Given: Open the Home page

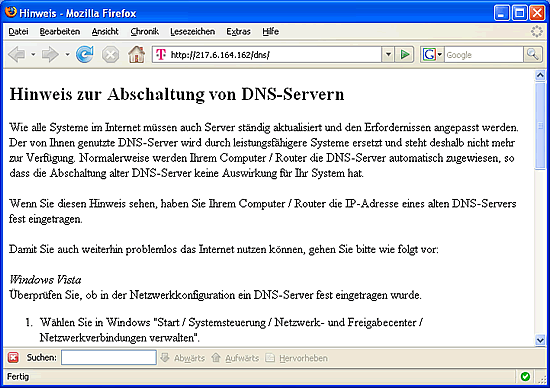Looking at the screenshot, I should click(136, 54).
